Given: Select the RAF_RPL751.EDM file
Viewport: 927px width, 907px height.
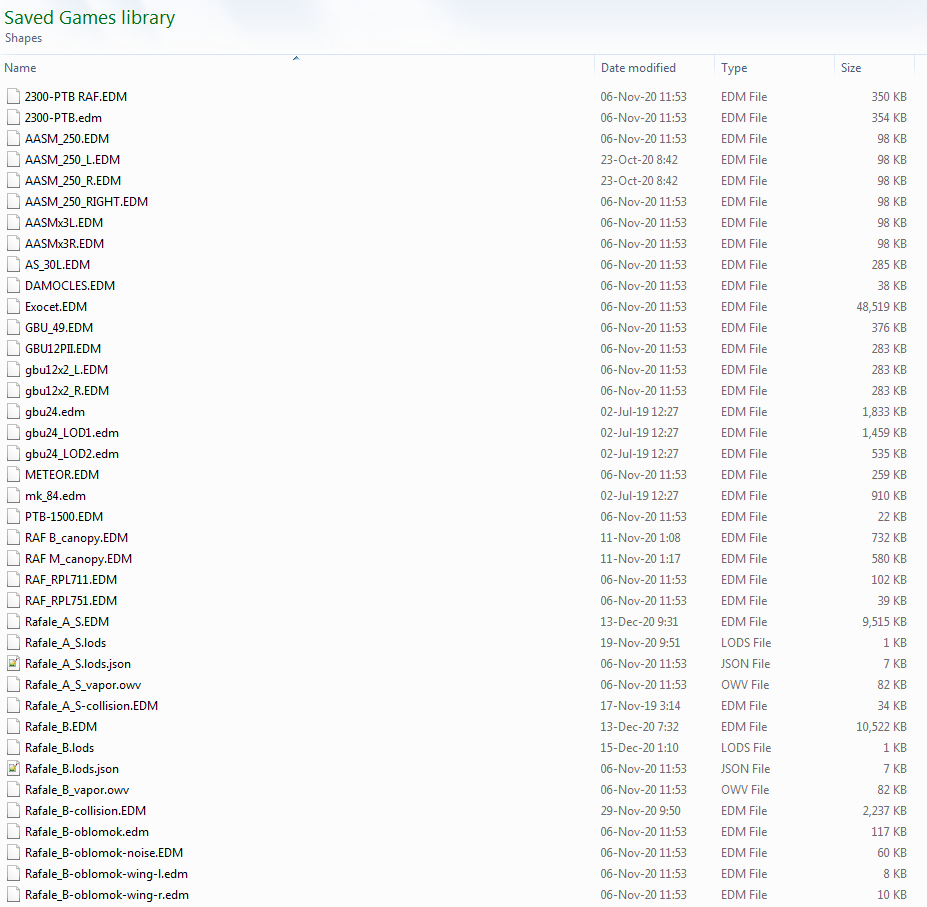Looking at the screenshot, I should pos(71,601).
